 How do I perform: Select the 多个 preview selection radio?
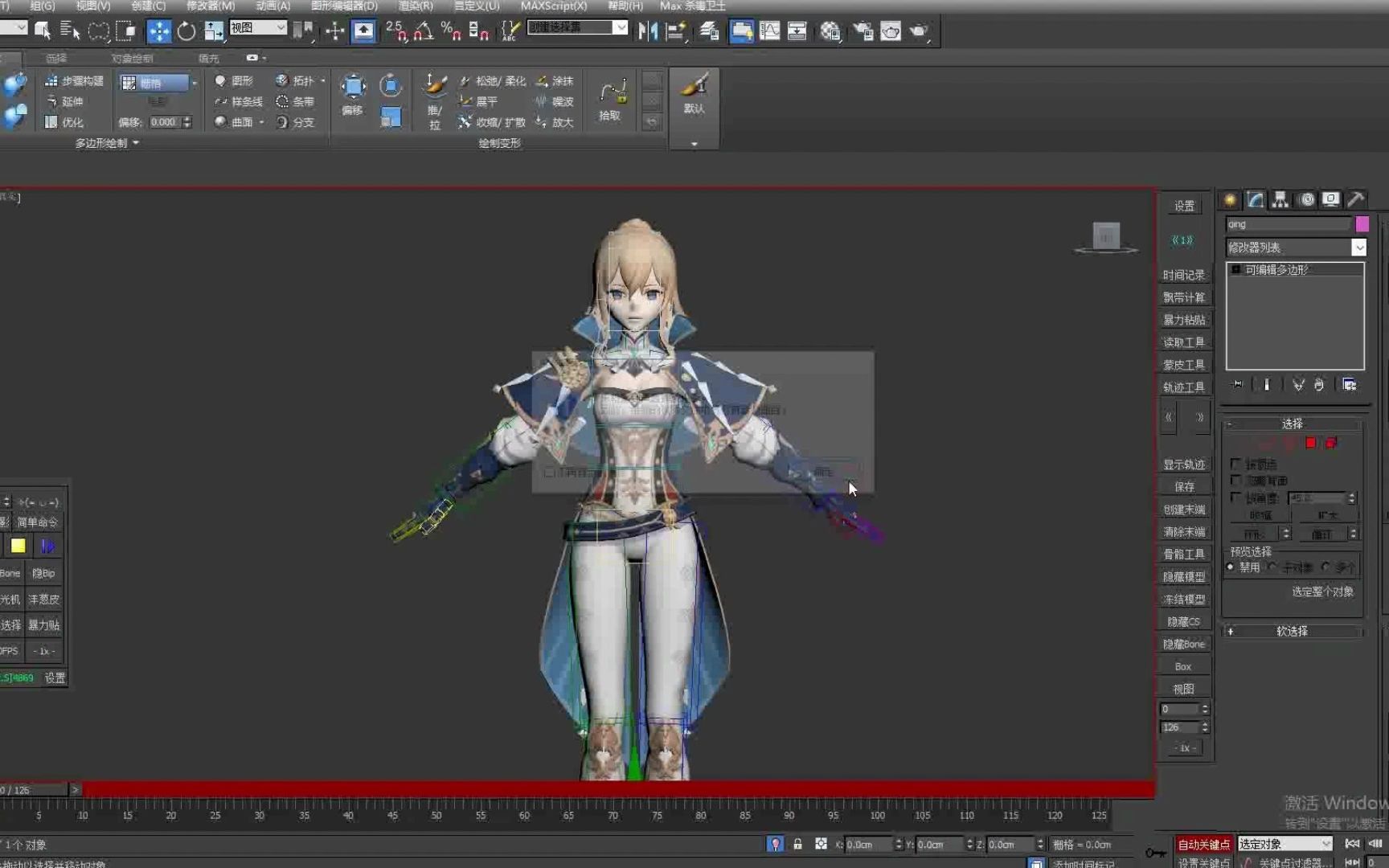1325,567
